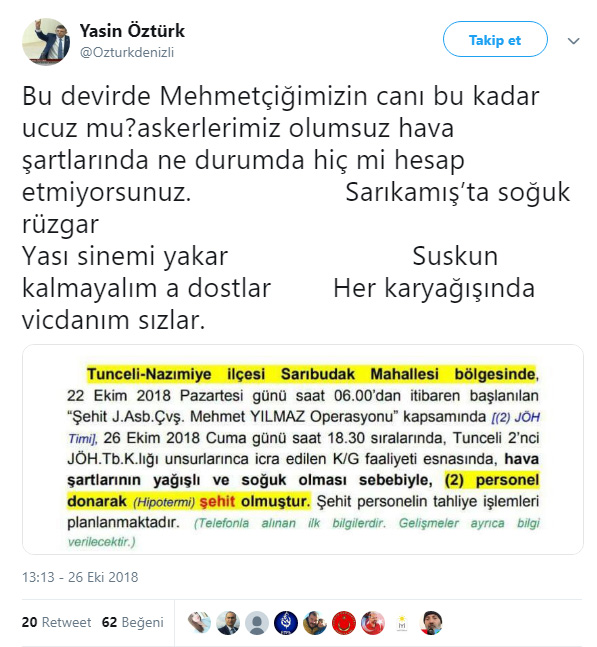Open liker avatar of man in suit
Screen dimensions: 597x647
228,623
